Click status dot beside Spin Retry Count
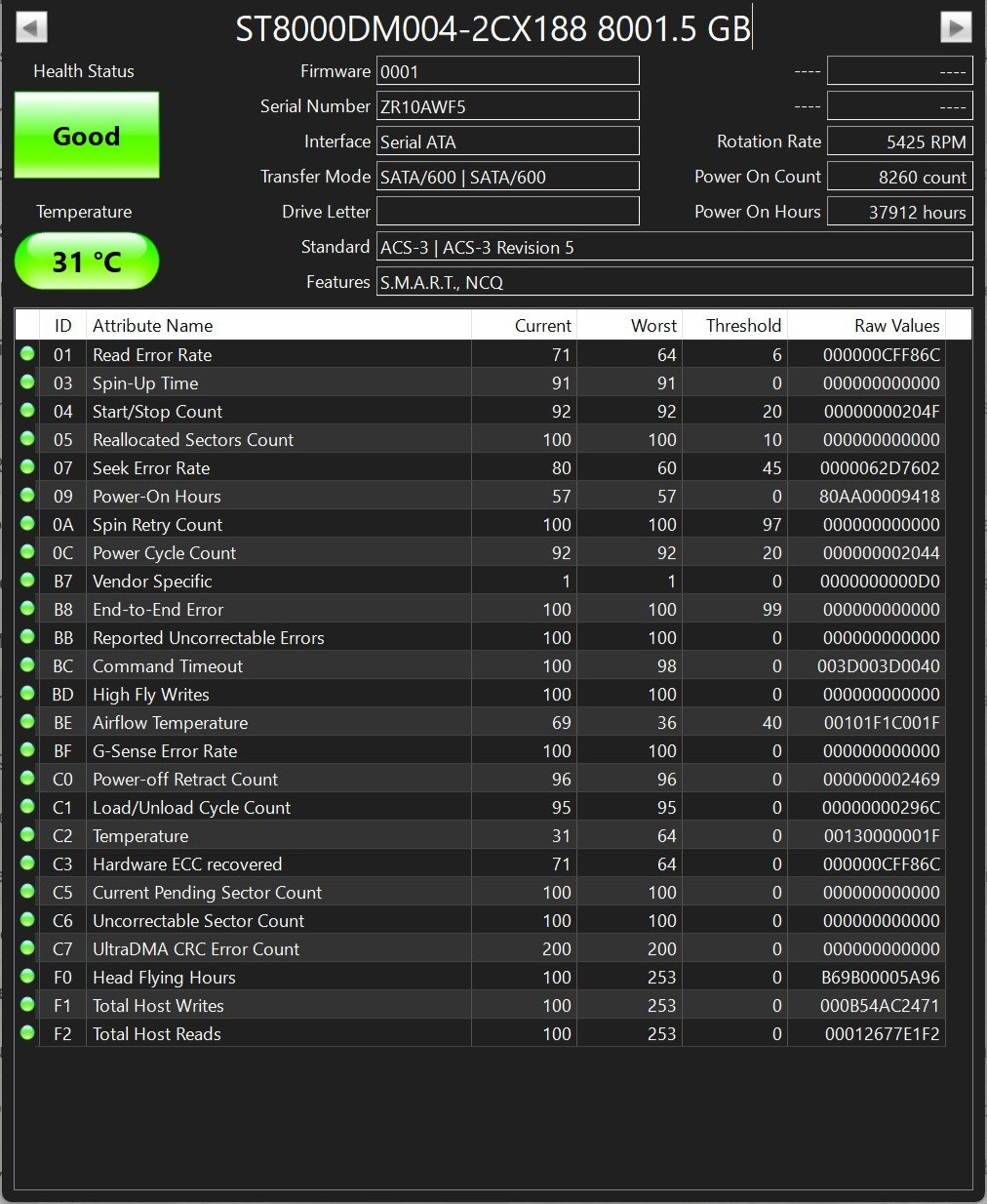 pos(27,524)
